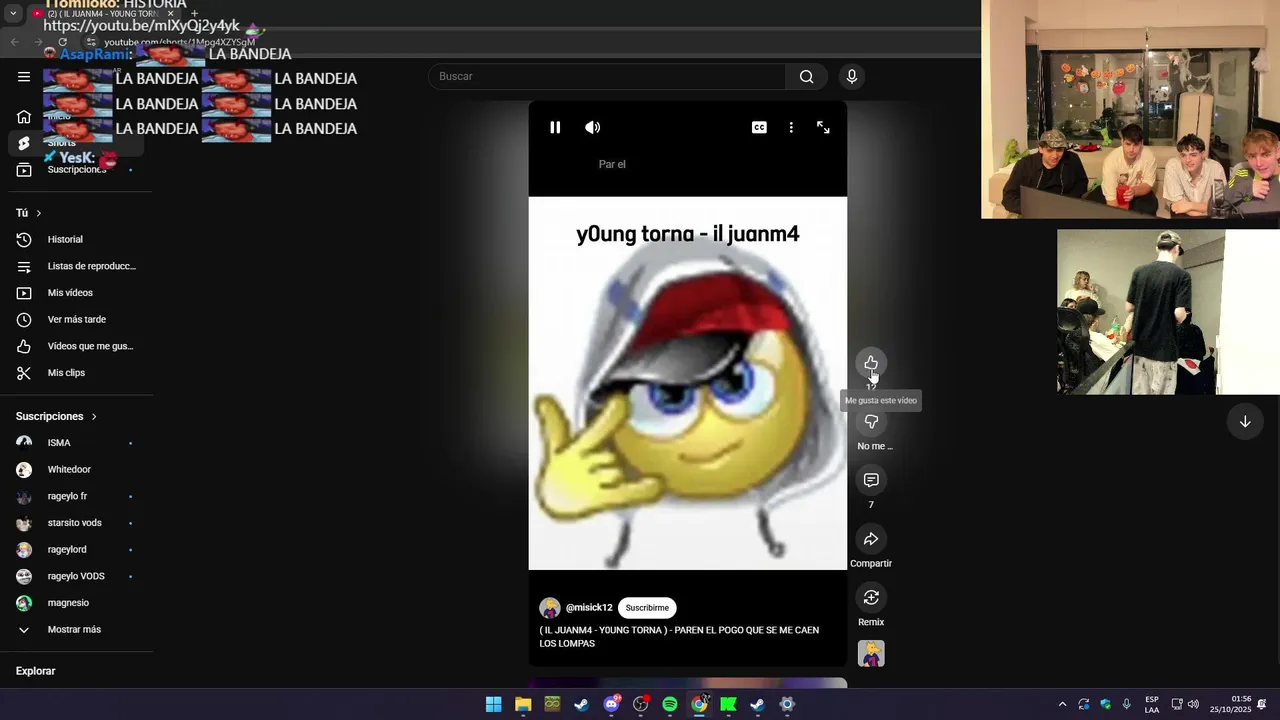Open the volume control in the system tray
Viewport: 1280px width, 720px height.
[x=1193, y=704]
